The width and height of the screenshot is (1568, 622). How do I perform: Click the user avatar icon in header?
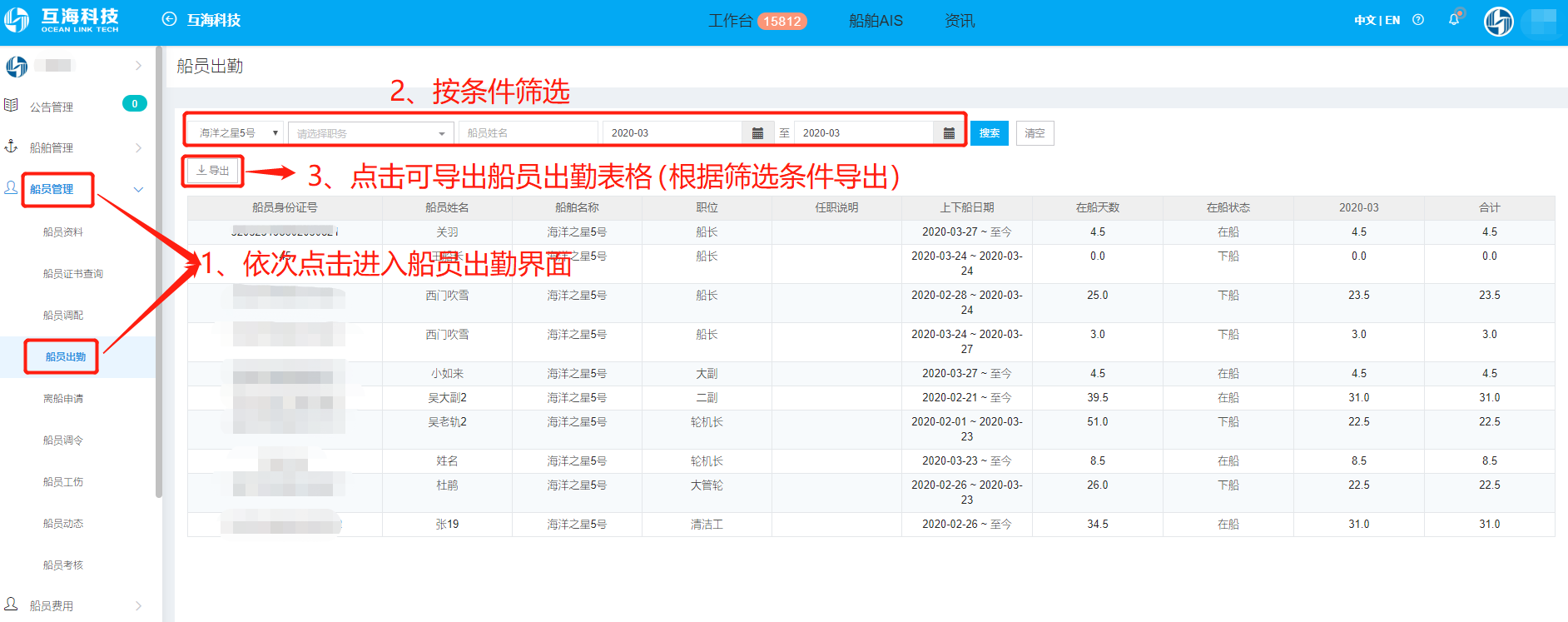1498,21
